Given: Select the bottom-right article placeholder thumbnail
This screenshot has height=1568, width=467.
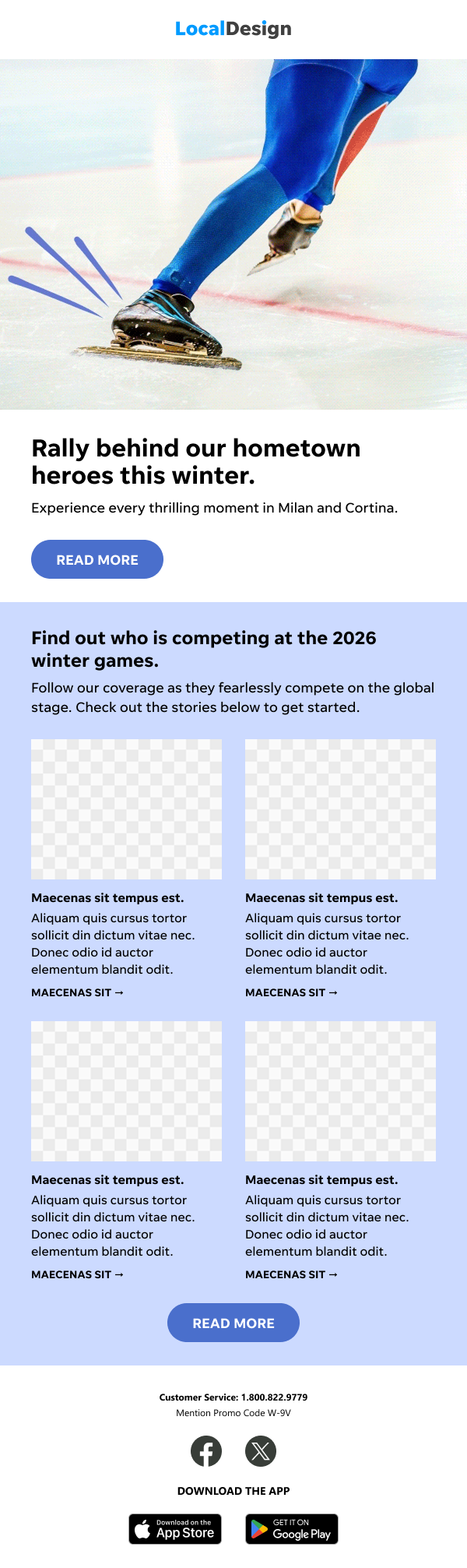Looking at the screenshot, I should point(340,1091).
